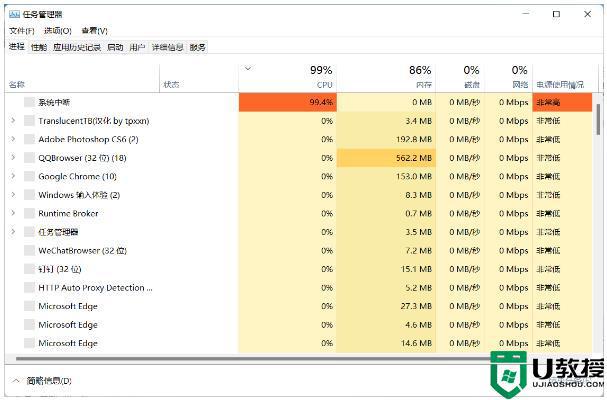Expand the 任务管理器 process group

pos(13,232)
